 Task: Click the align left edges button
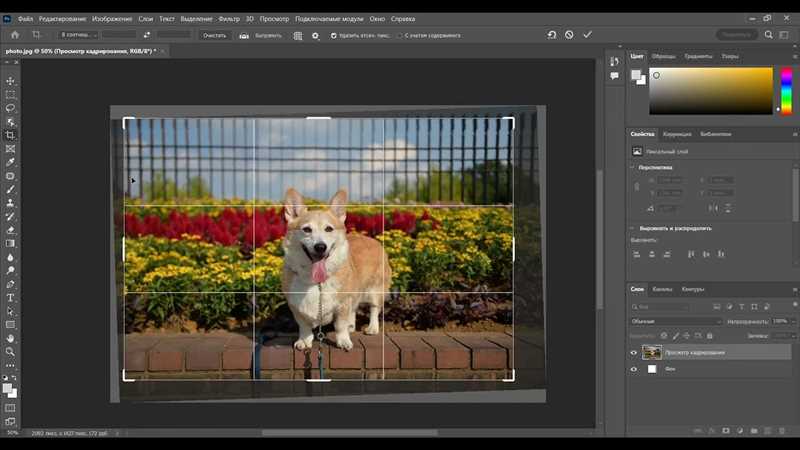pos(636,254)
